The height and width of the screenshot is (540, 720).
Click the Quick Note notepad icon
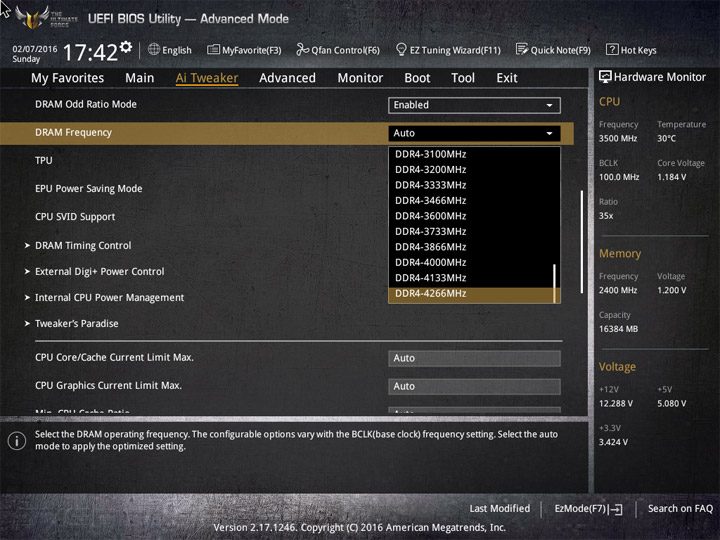pyautogui.click(x=522, y=49)
